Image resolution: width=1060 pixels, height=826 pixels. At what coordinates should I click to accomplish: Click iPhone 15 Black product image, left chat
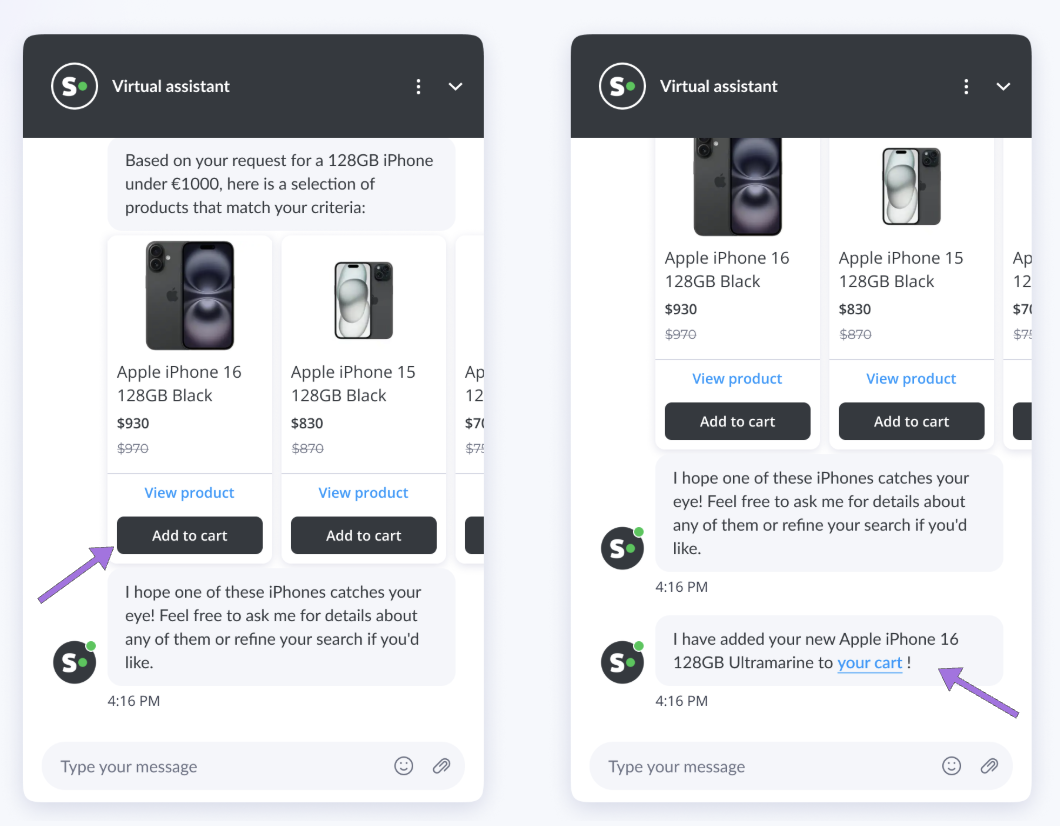[x=364, y=300]
